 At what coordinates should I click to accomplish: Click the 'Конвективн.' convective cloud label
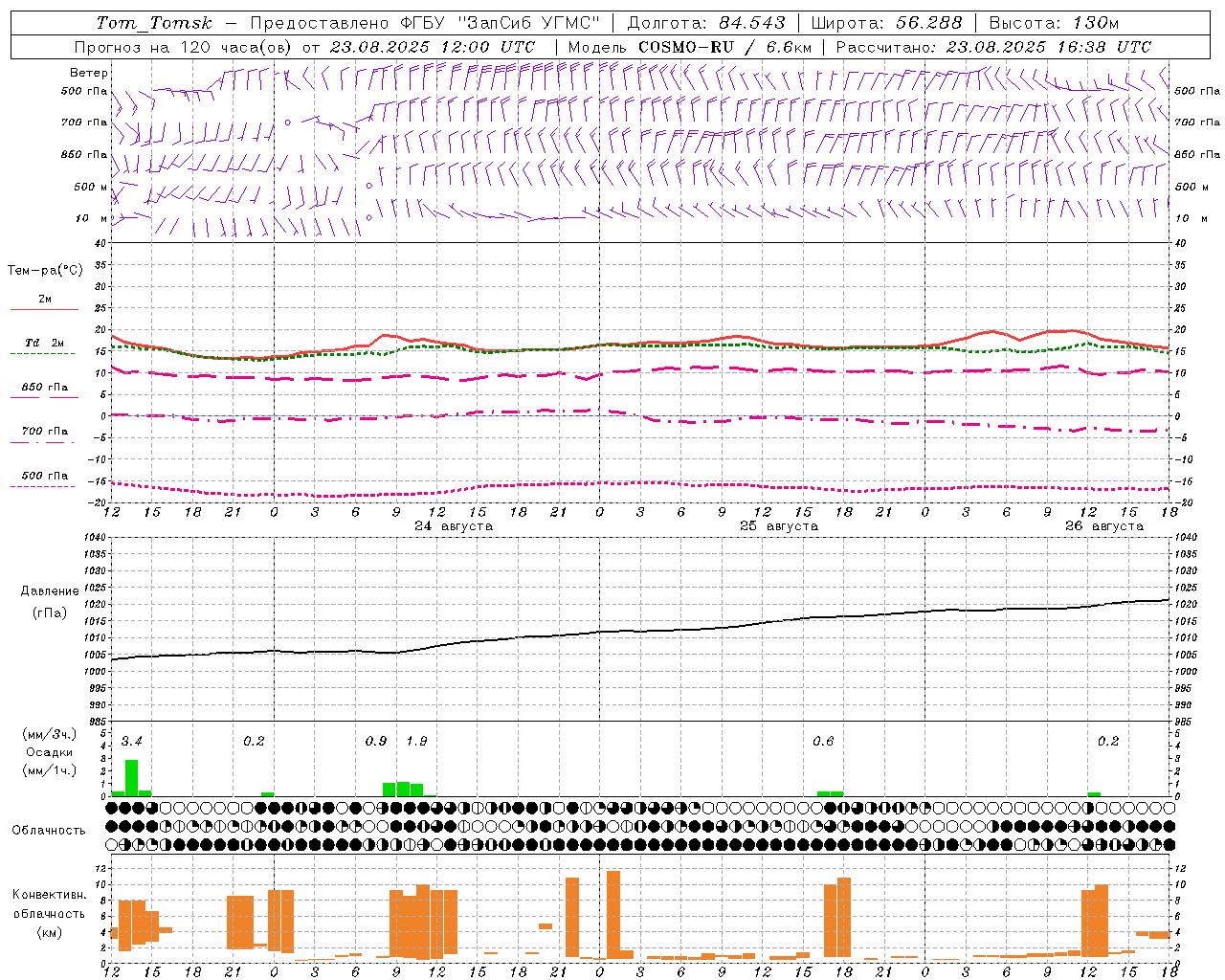point(50,895)
